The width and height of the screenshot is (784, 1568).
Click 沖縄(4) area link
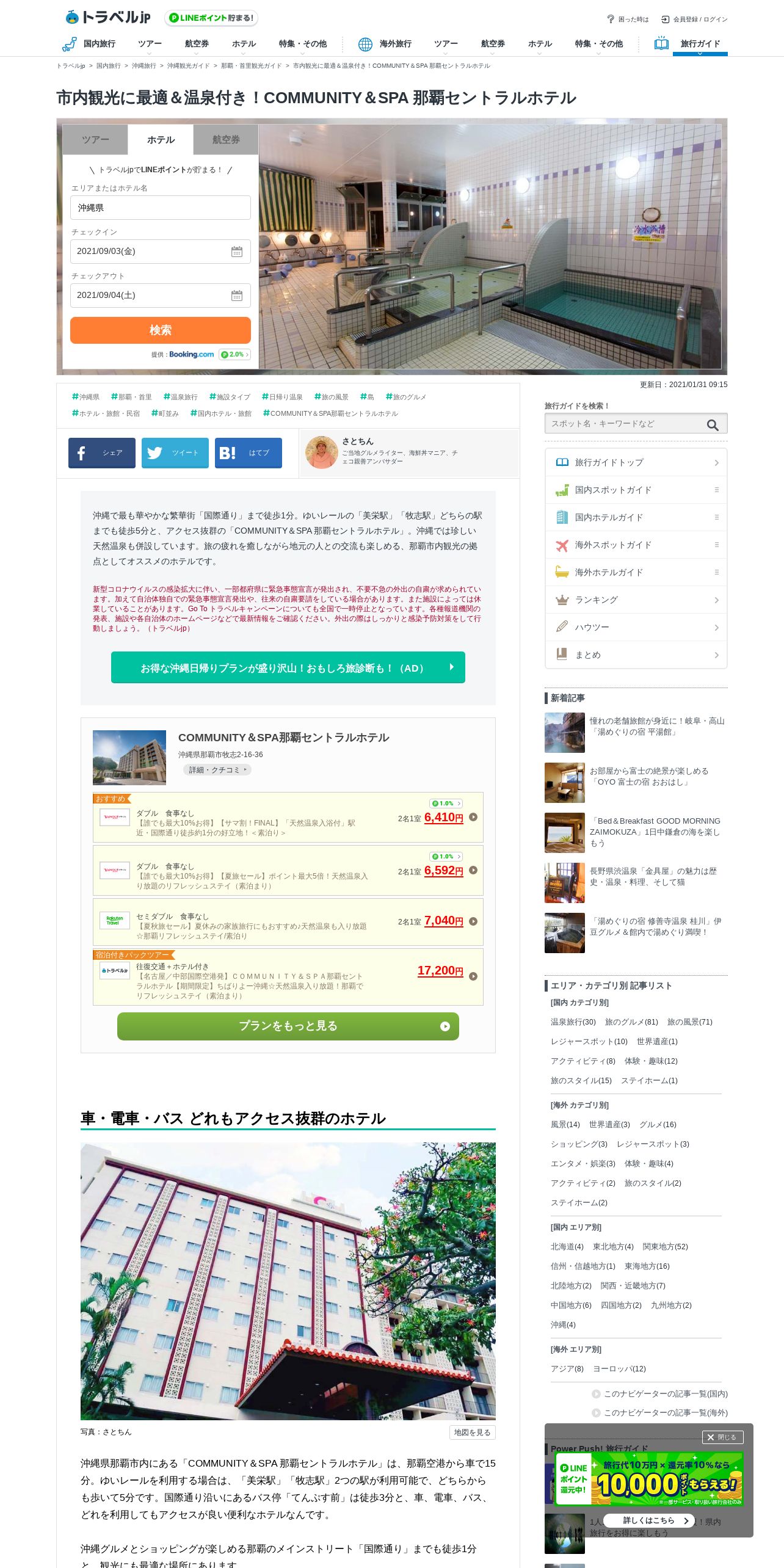pyautogui.click(x=563, y=1325)
